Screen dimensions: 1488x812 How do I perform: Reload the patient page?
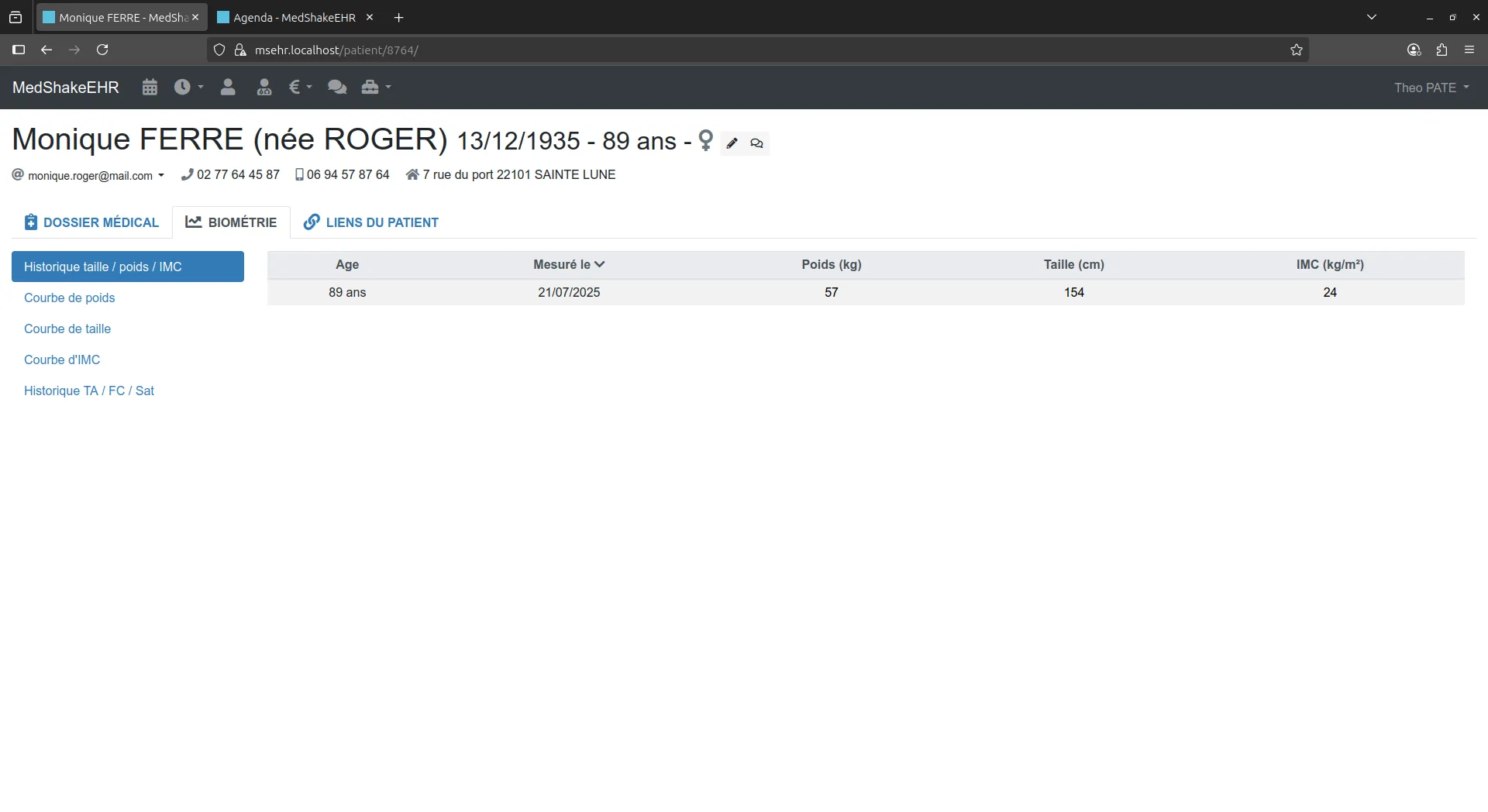102,50
